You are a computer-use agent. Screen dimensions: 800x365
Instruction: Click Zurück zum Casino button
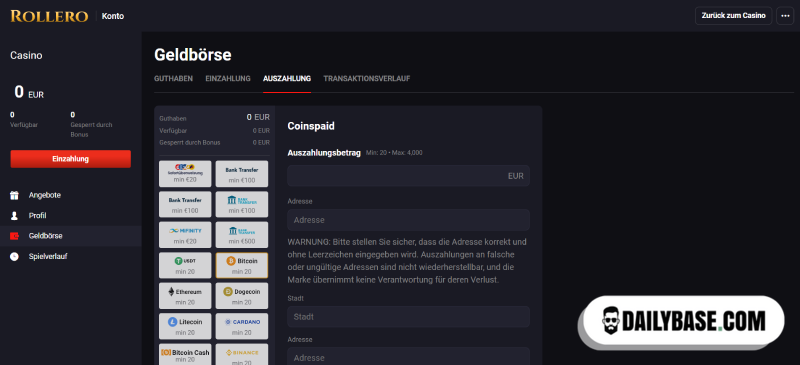tap(733, 16)
